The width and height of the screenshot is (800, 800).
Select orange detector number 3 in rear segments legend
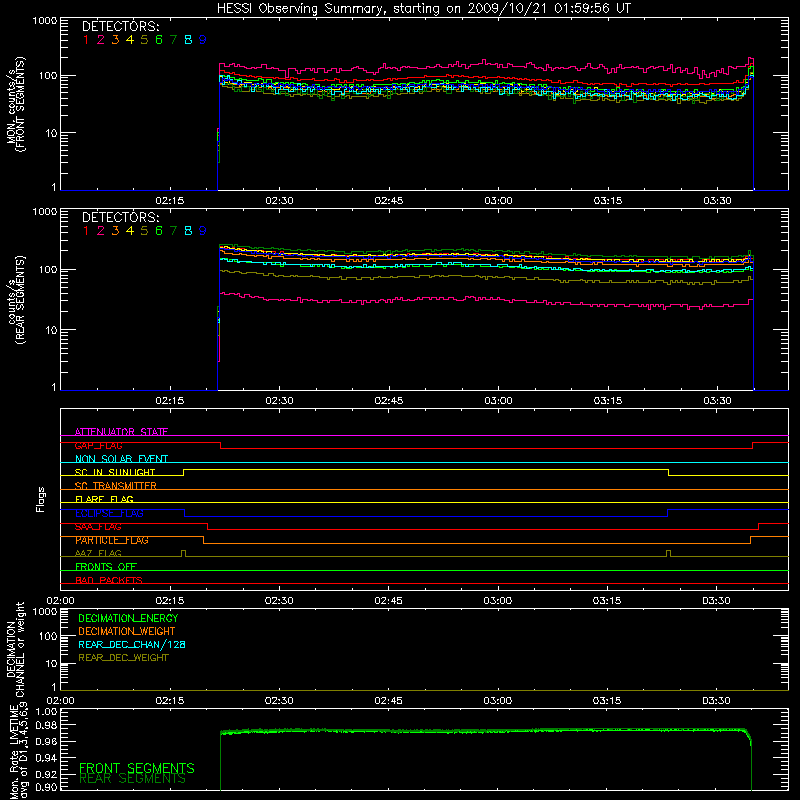(115, 231)
